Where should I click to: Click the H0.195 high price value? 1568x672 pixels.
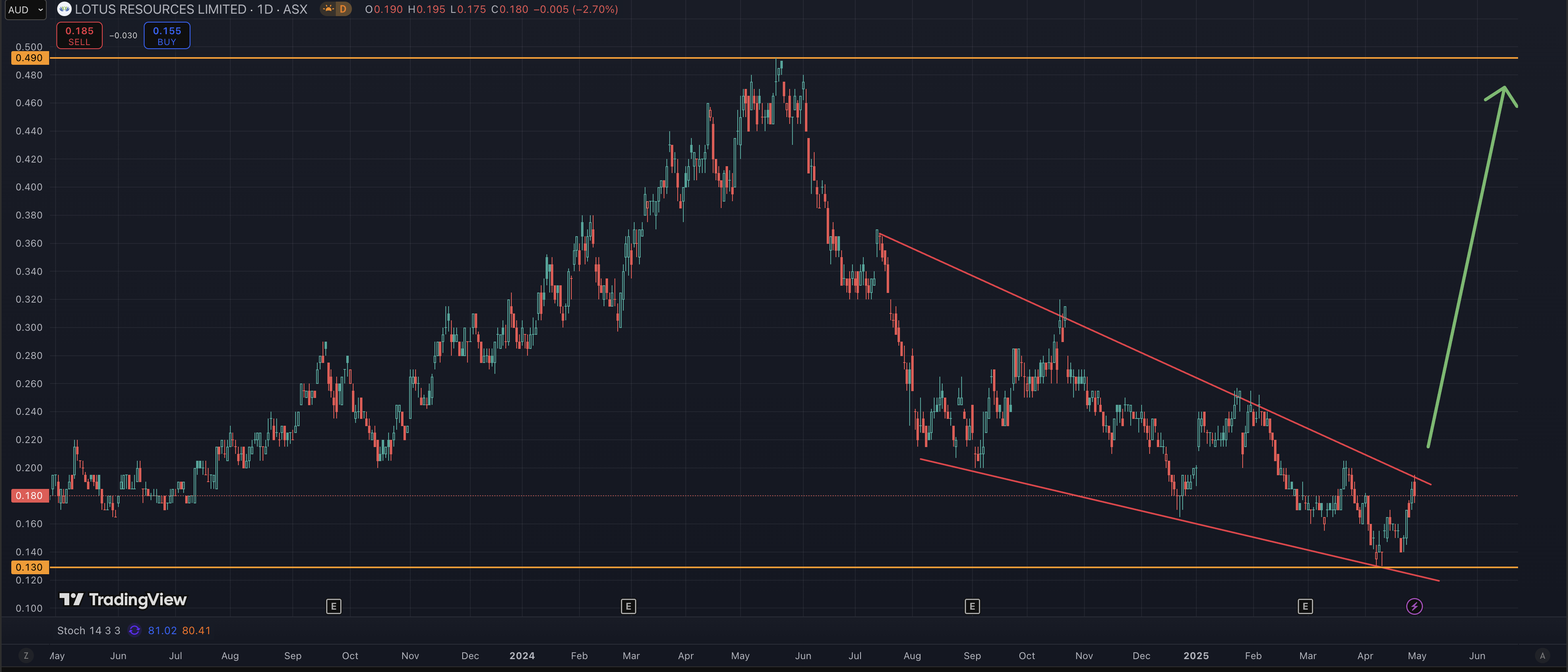426,9
